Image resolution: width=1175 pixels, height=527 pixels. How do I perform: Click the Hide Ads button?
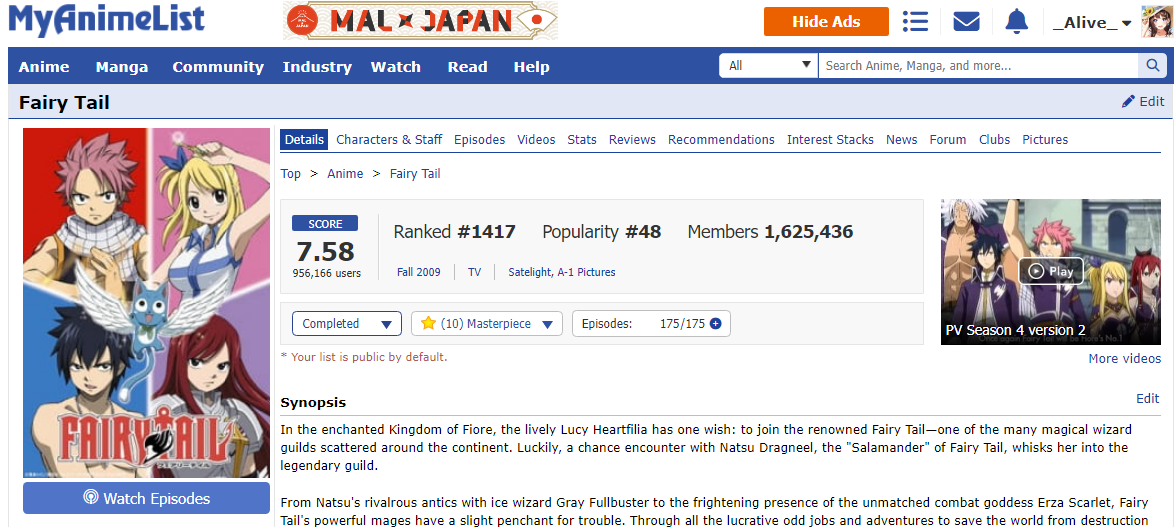pyautogui.click(x=826, y=22)
